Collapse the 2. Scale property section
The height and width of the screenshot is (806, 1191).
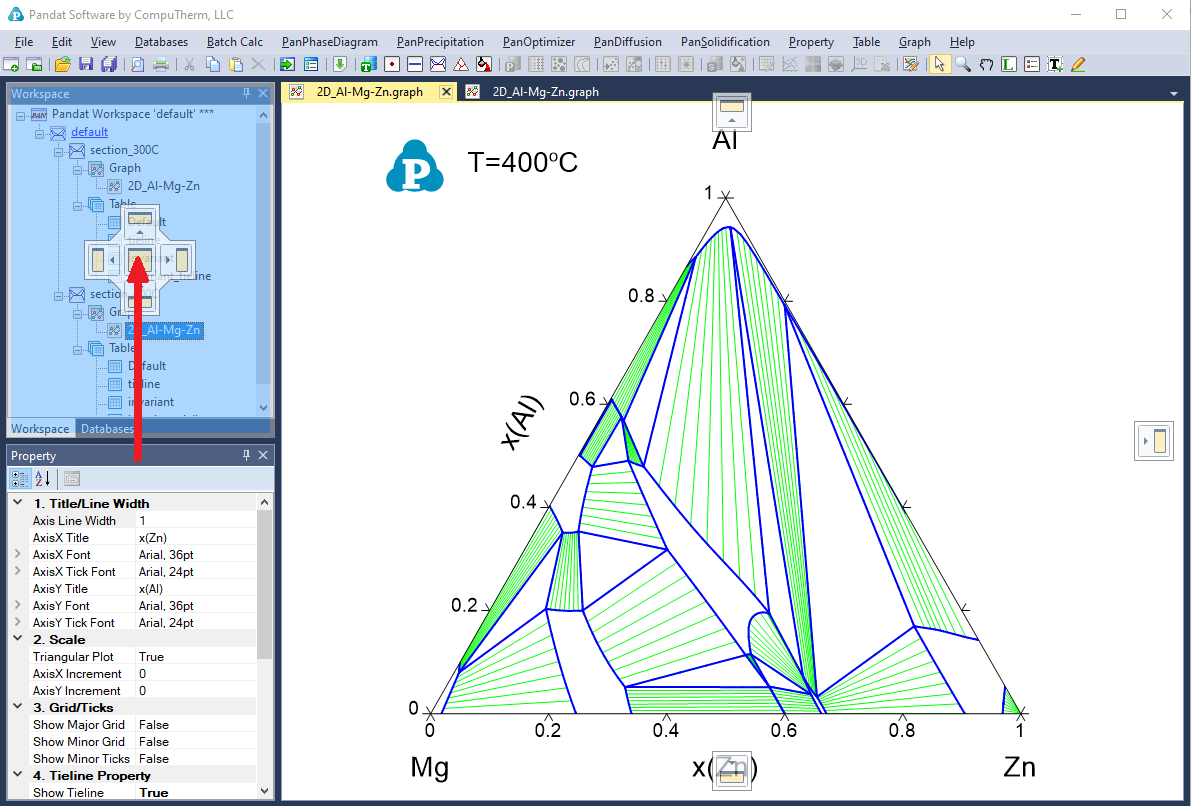[17, 639]
